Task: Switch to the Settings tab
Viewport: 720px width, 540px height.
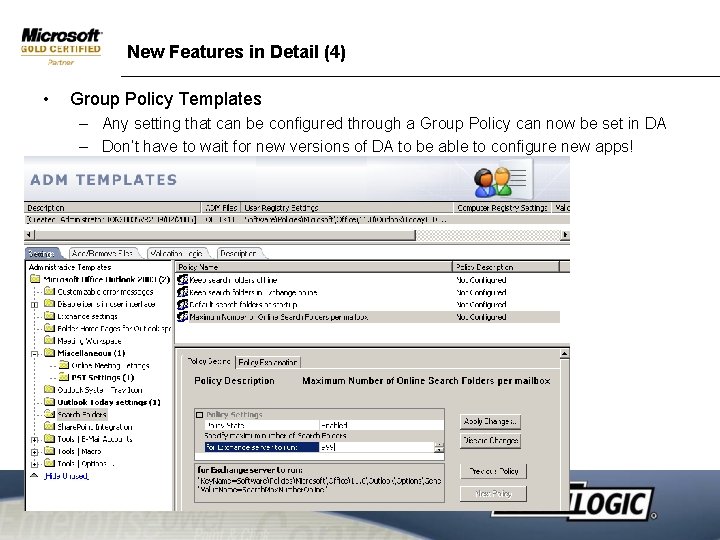Action: click(x=43, y=253)
